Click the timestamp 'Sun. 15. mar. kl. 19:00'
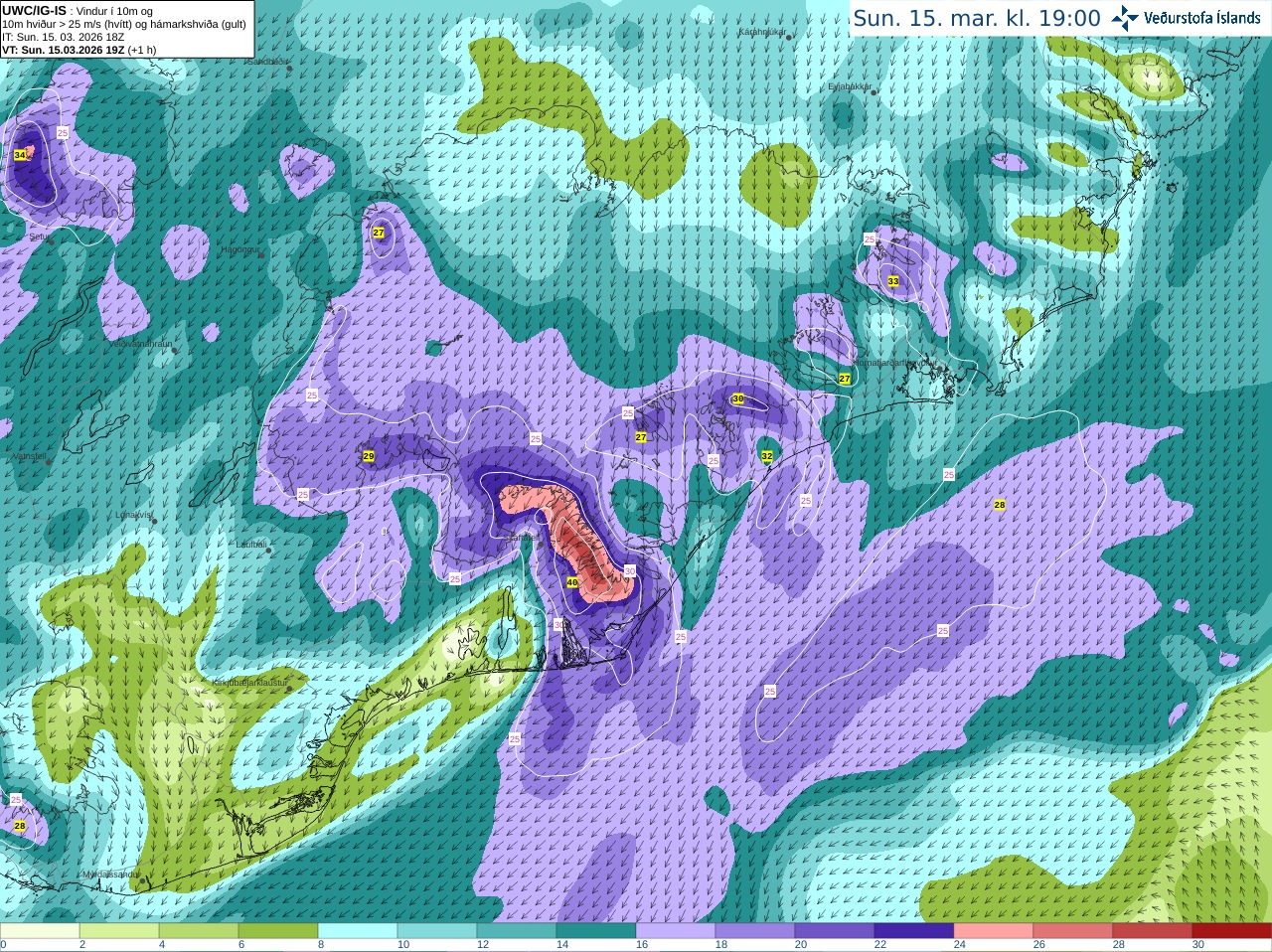This screenshot has width=1272, height=952. point(977,18)
